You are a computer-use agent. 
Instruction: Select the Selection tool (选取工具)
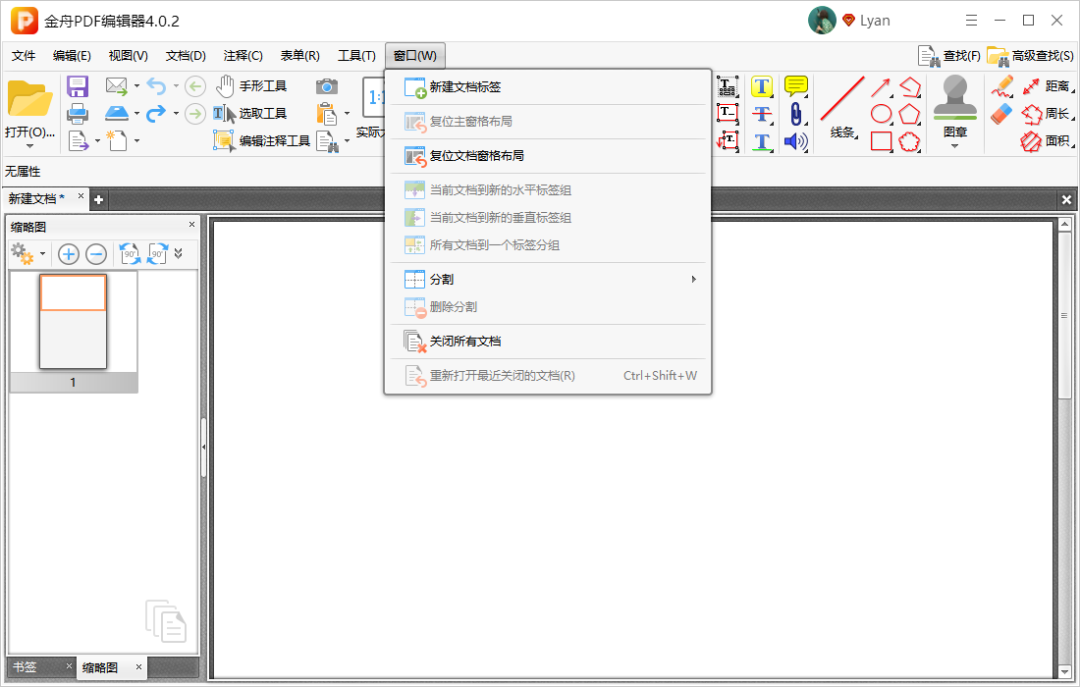point(249,114)
